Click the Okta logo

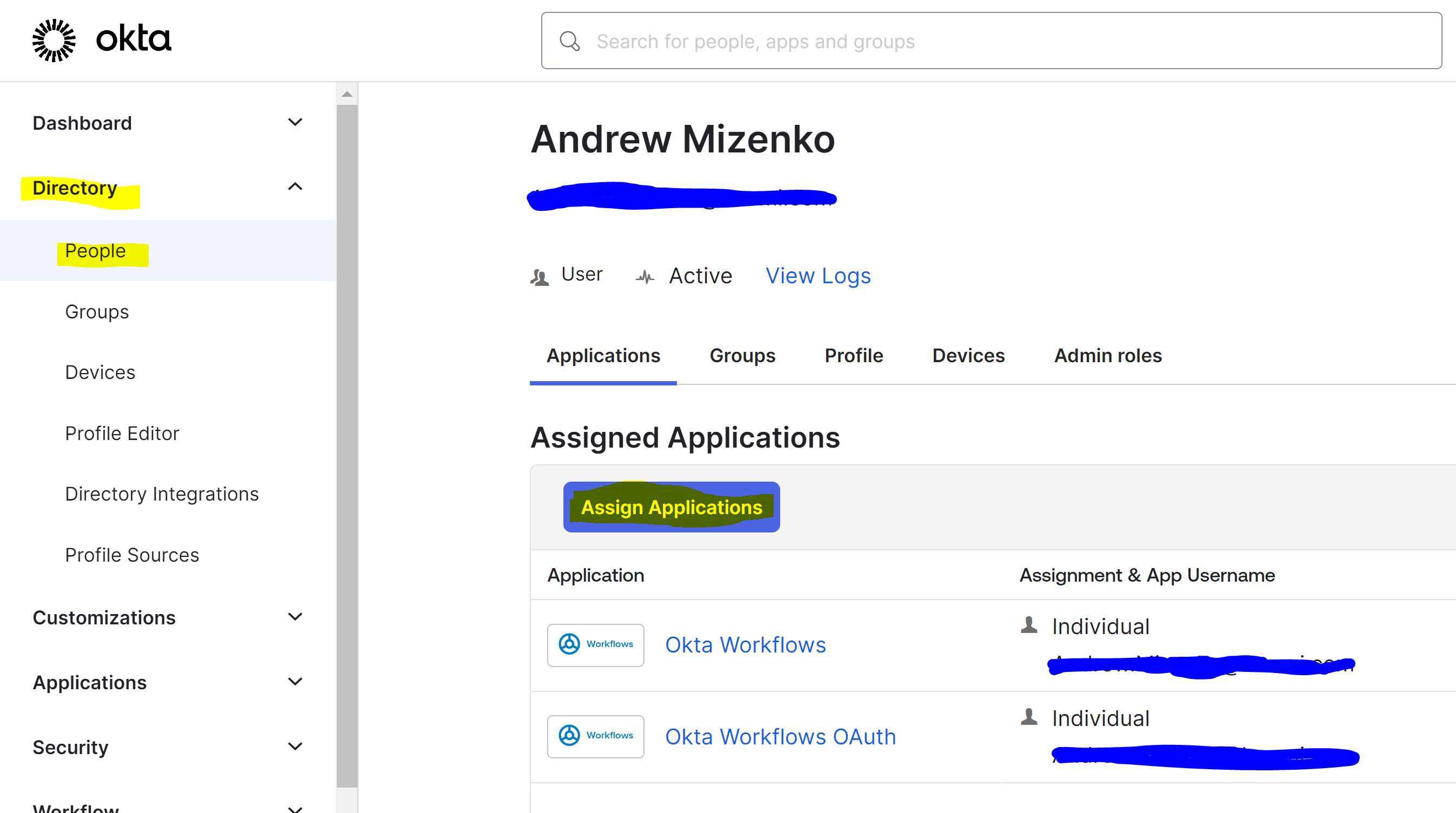[102, 39]
